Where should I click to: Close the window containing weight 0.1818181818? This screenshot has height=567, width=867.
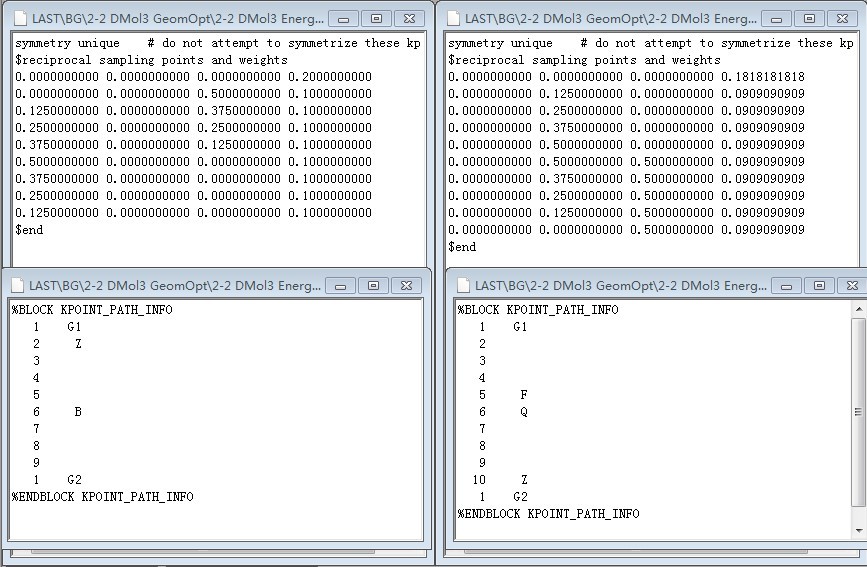pyautogui.click(x=842, y=19)
